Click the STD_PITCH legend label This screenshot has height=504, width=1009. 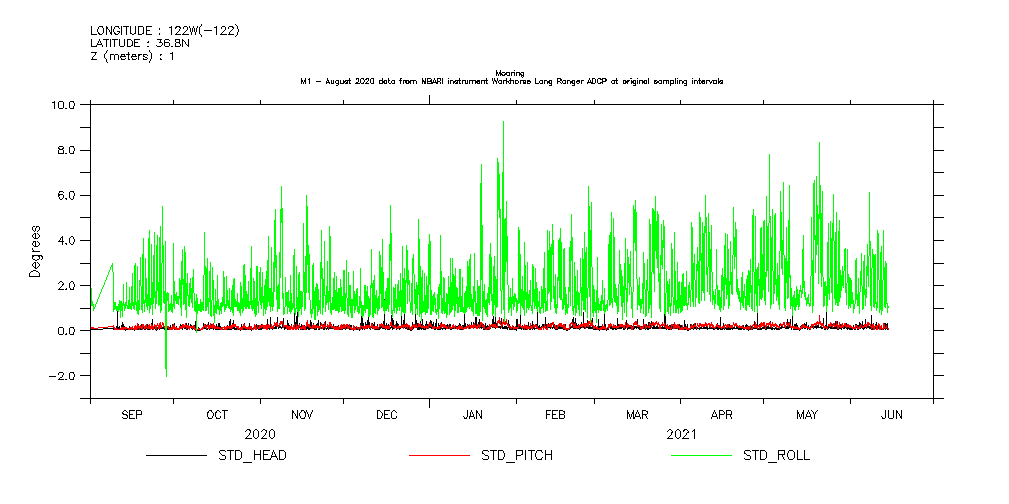click(x=517, y=455)
